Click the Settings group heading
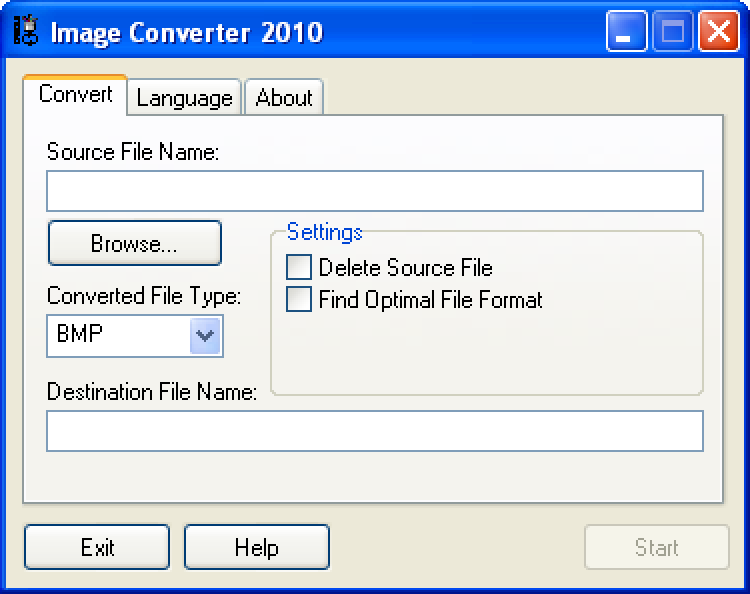Viewport: 750px width, 594px height. [324, 232]
